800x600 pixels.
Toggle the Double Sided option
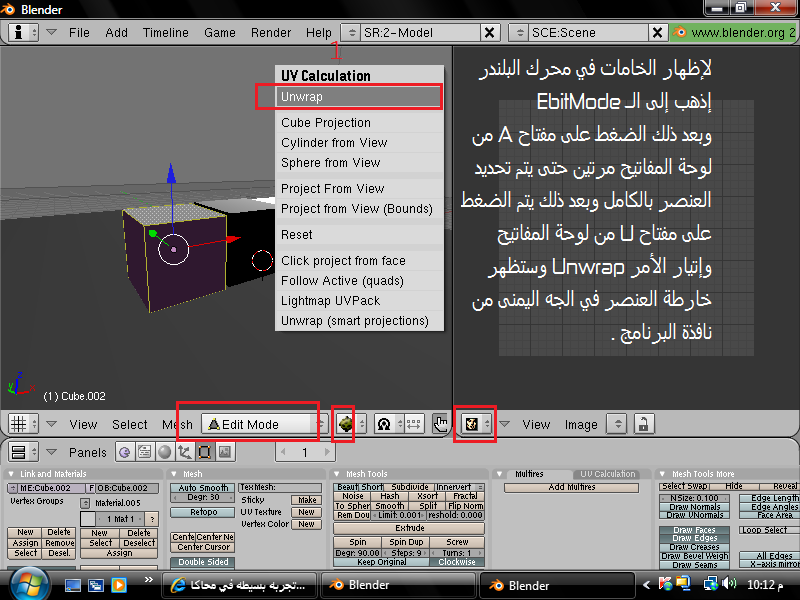pos(203,562)
